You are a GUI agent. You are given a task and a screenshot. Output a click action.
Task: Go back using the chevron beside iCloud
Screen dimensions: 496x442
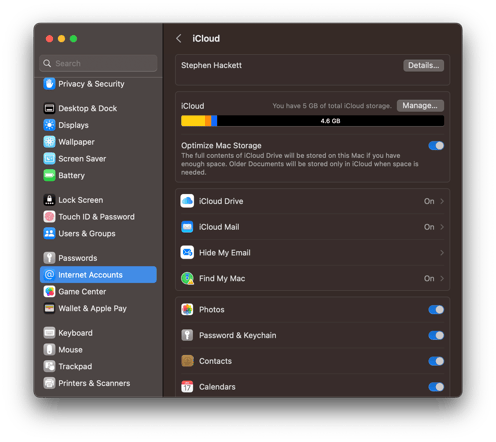[x=179, y=38]
